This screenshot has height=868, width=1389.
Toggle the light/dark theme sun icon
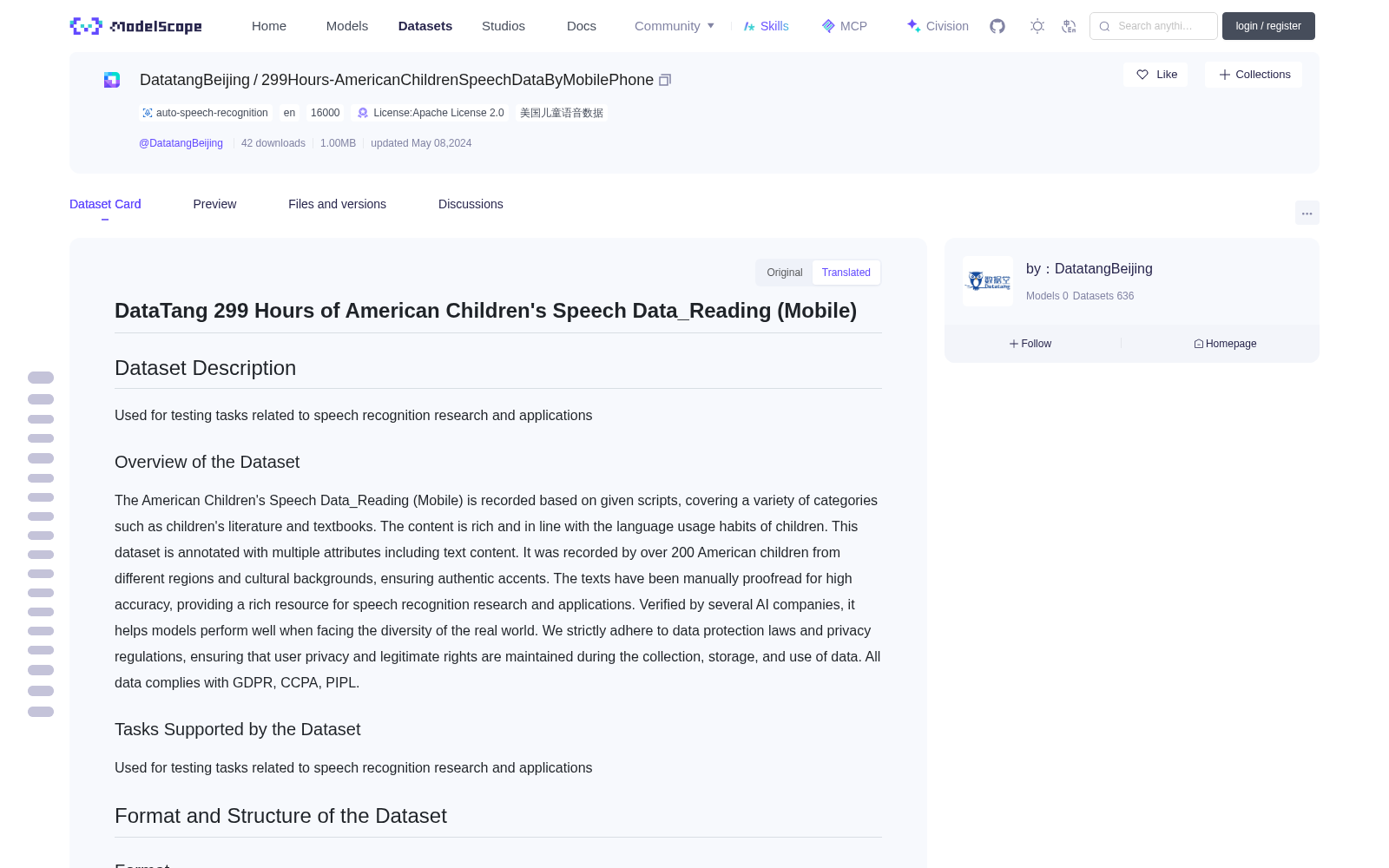coord(1037,26)
